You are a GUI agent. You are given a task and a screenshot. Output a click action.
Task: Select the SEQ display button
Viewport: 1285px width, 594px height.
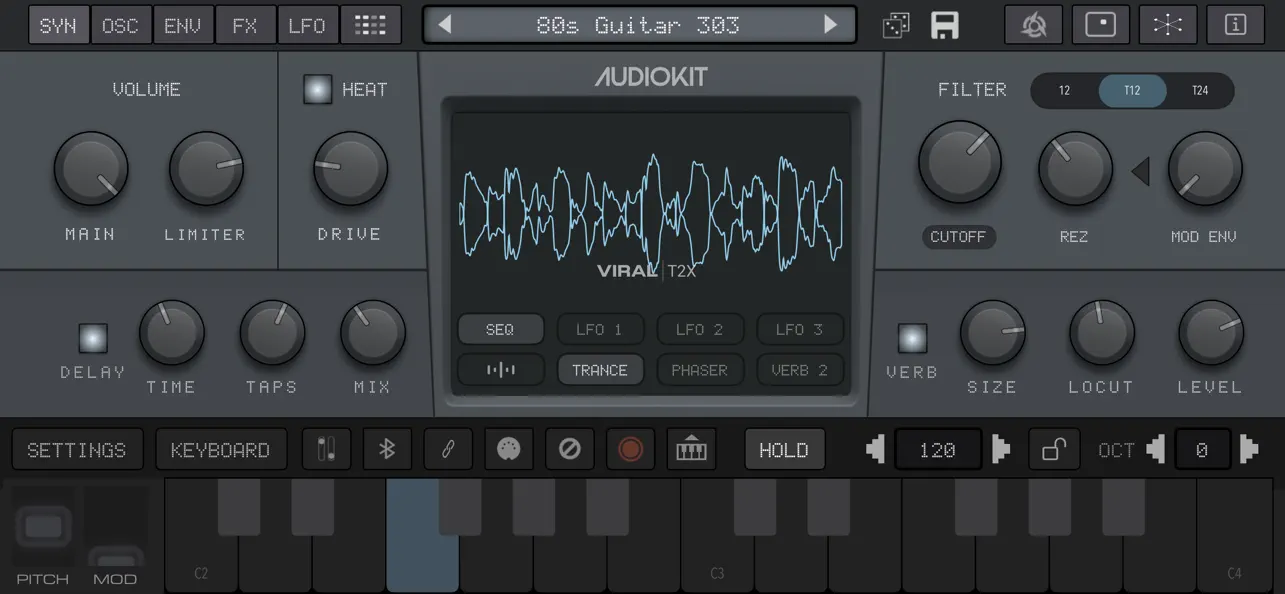501,329
